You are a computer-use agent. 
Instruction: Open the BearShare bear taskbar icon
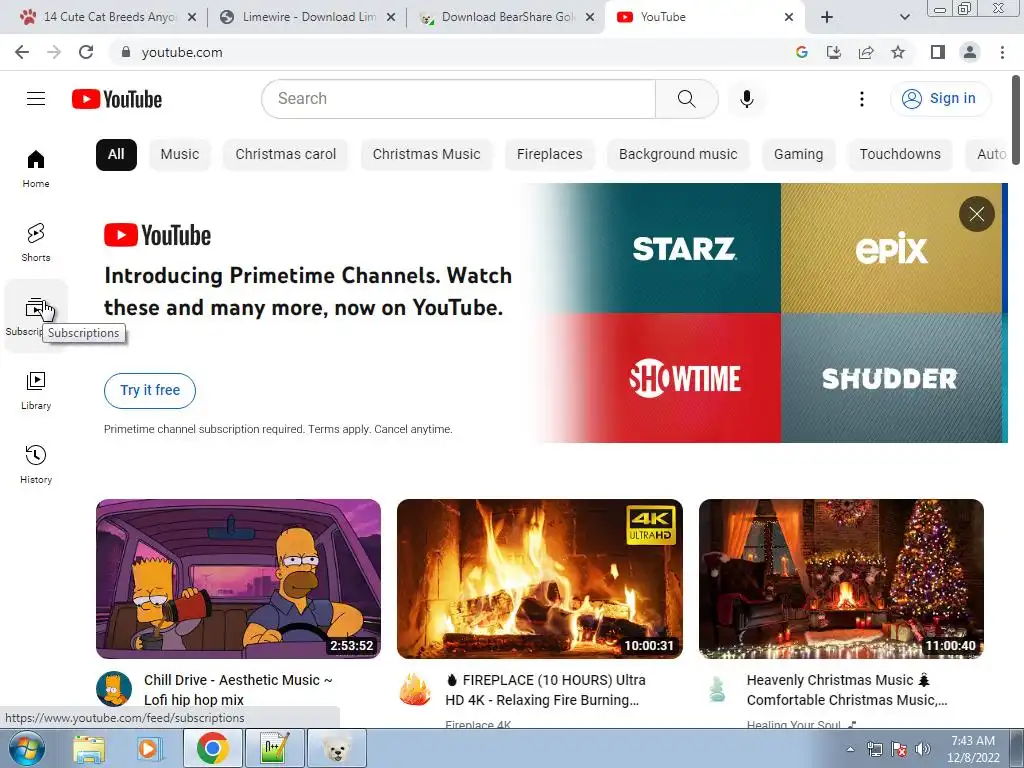[336, 748]
